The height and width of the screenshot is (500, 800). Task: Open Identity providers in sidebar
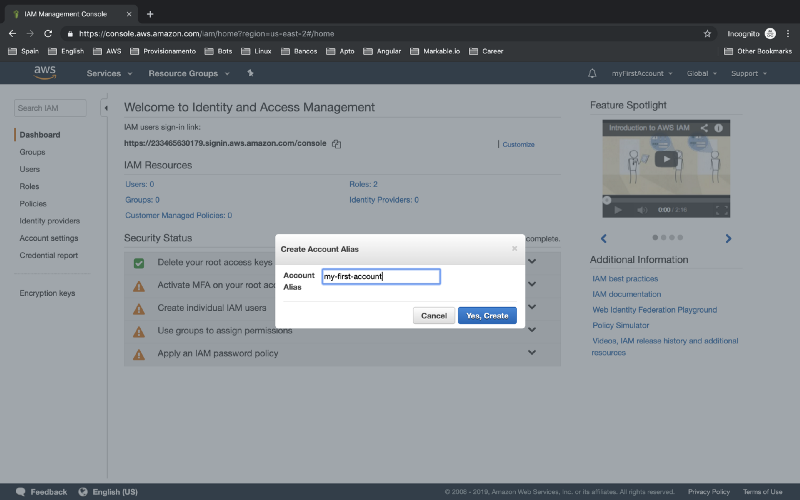[x=49, y=221]
